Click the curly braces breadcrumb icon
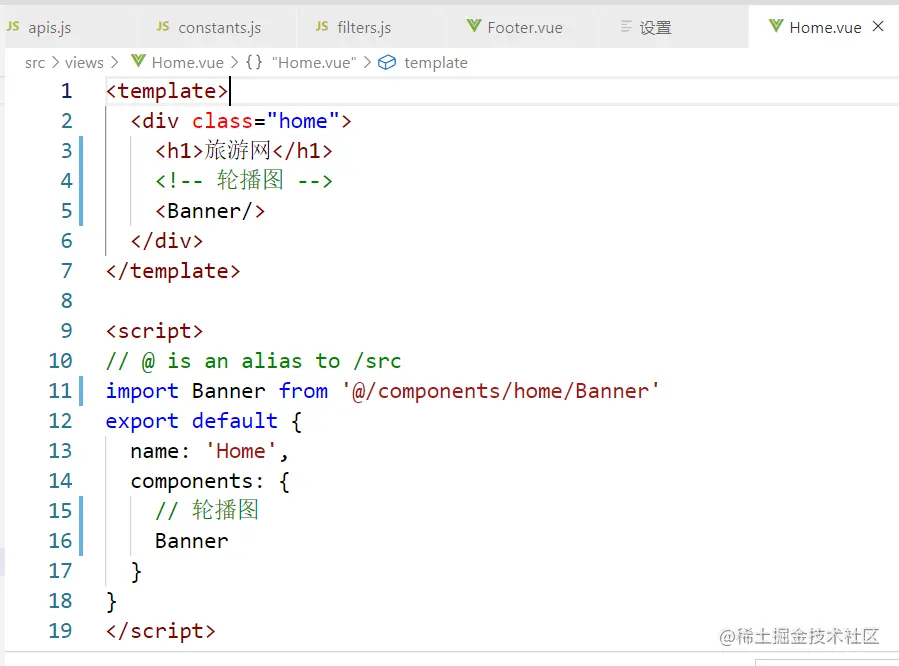The width and height of the screenshot is (899, 666). tap(254, 62)
